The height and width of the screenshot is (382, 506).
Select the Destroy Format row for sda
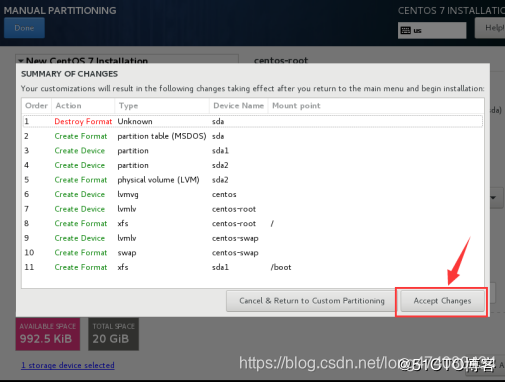click(x=253, y=121)
